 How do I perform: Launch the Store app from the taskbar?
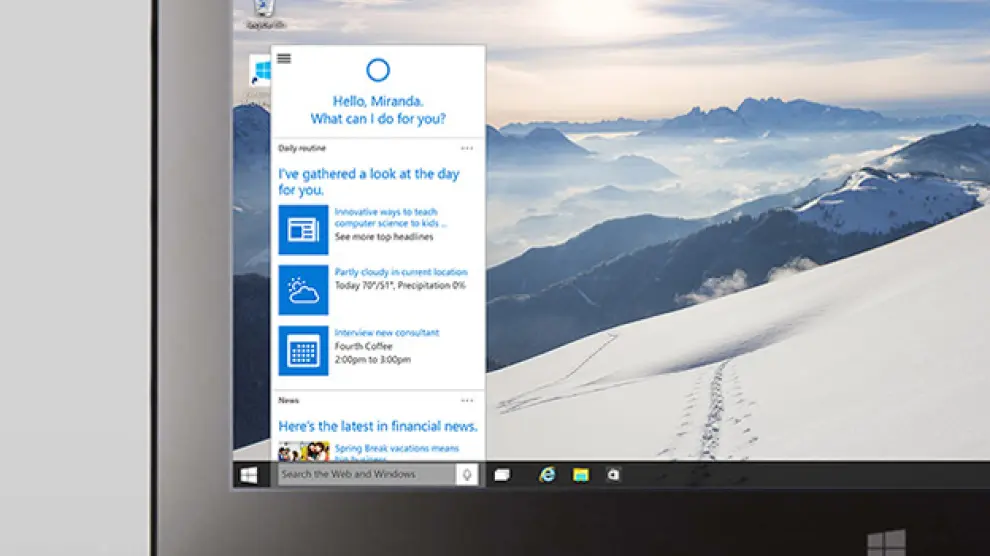click(x=613, y=475)
